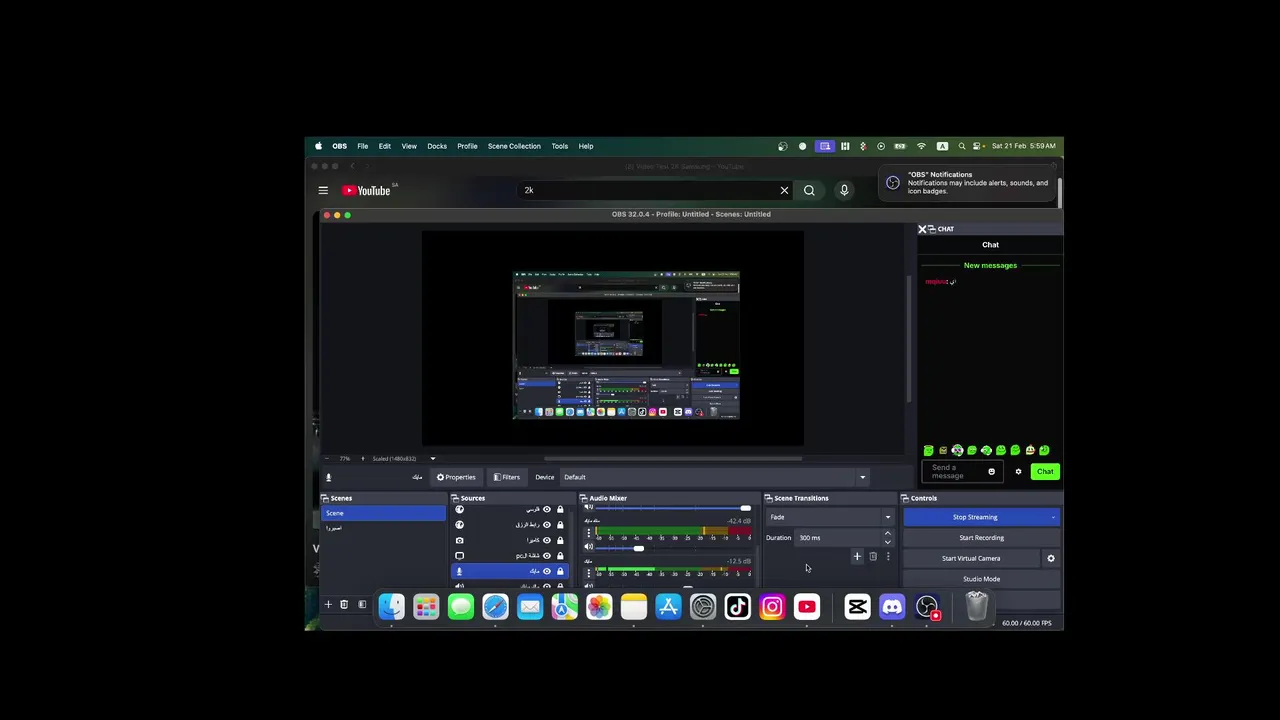
Task: Open virtual camera settings gear
Action: 1051,558
